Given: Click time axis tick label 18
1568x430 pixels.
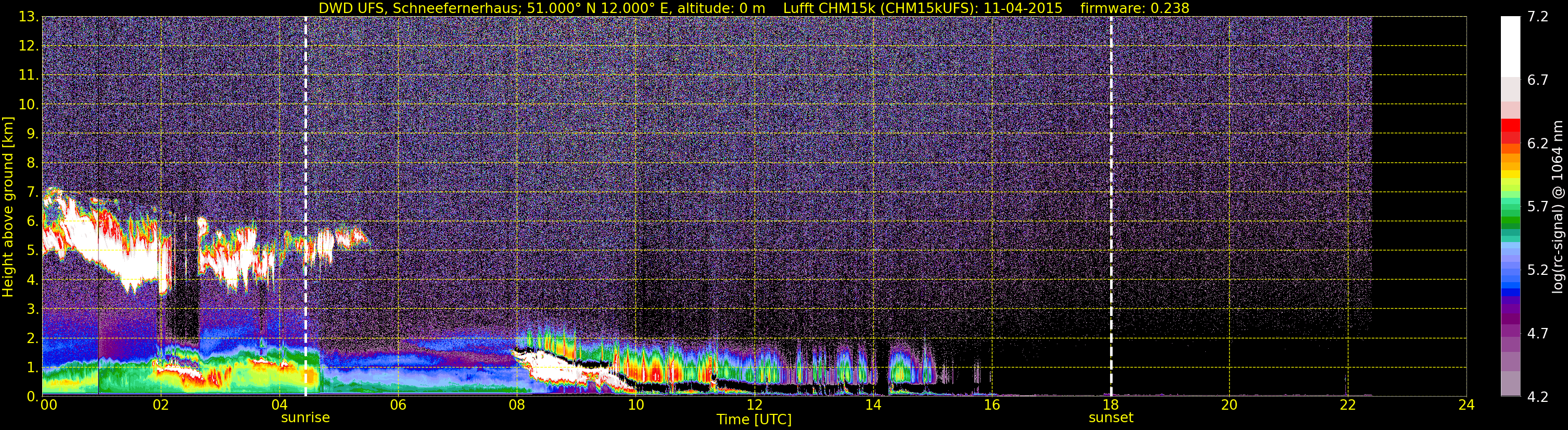Looking at the screenshot, I should tap(1110, 406).
